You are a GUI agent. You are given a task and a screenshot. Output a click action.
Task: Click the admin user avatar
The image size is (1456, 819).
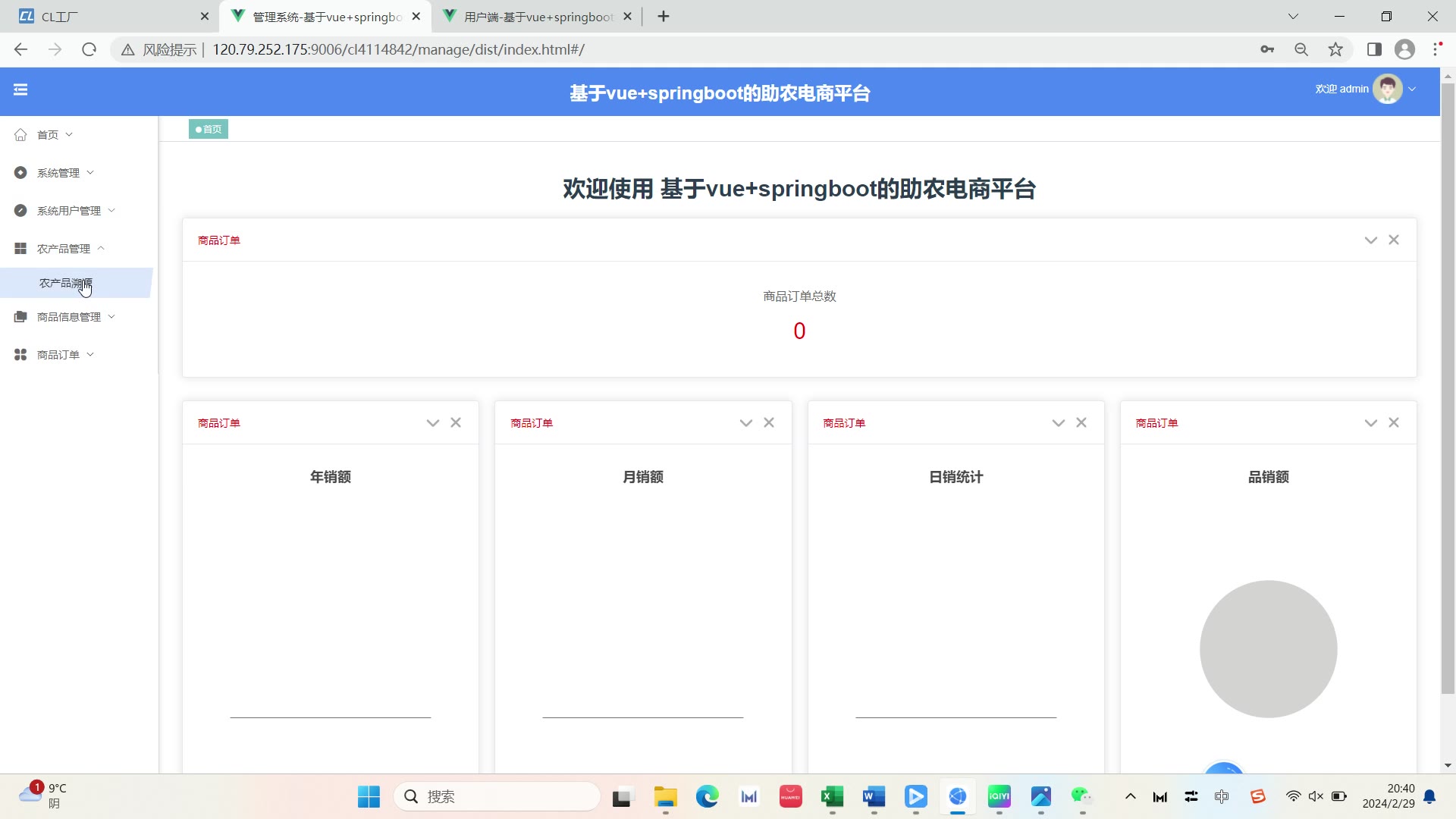1387,89
